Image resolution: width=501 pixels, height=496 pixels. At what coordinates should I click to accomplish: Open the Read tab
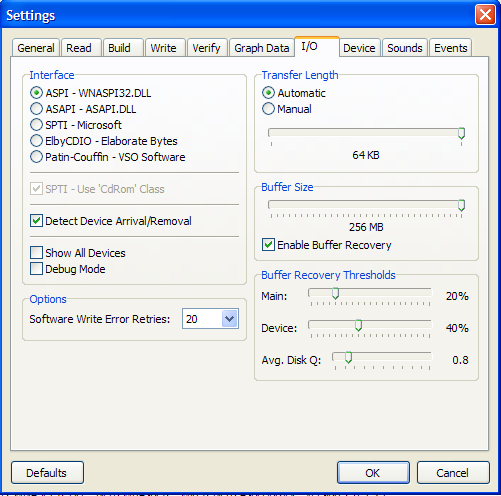(x=81, y=48)
